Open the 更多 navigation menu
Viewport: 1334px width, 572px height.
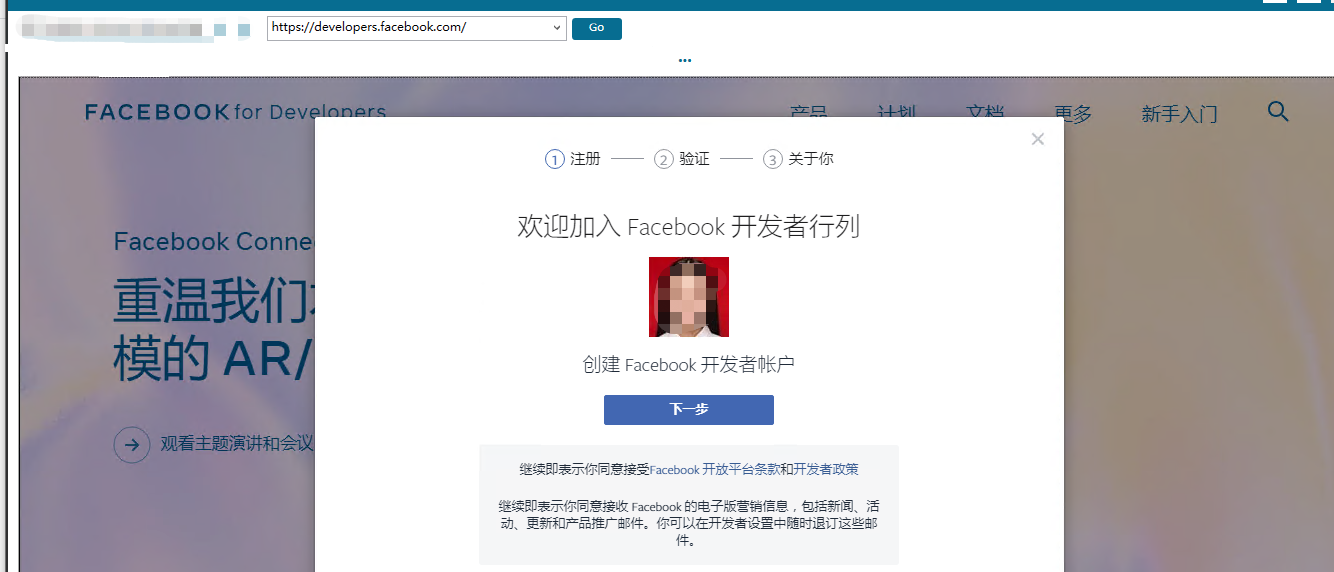point(1073,114)
